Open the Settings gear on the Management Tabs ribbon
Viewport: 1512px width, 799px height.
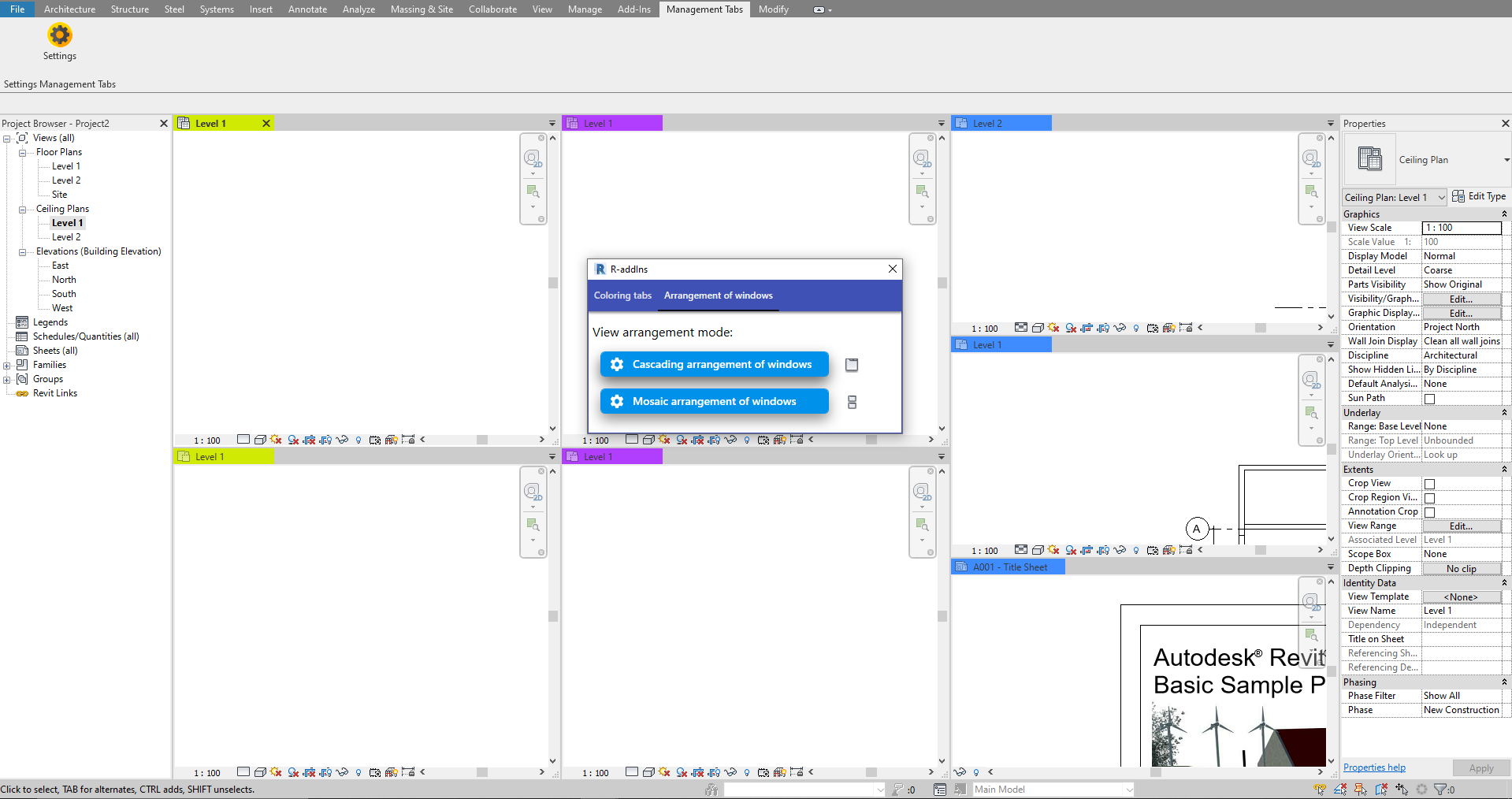(x=60, y=35)
